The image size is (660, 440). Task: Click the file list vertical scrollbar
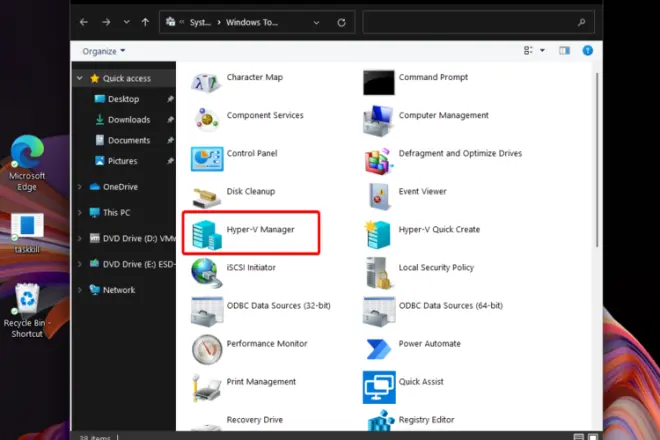597,160
